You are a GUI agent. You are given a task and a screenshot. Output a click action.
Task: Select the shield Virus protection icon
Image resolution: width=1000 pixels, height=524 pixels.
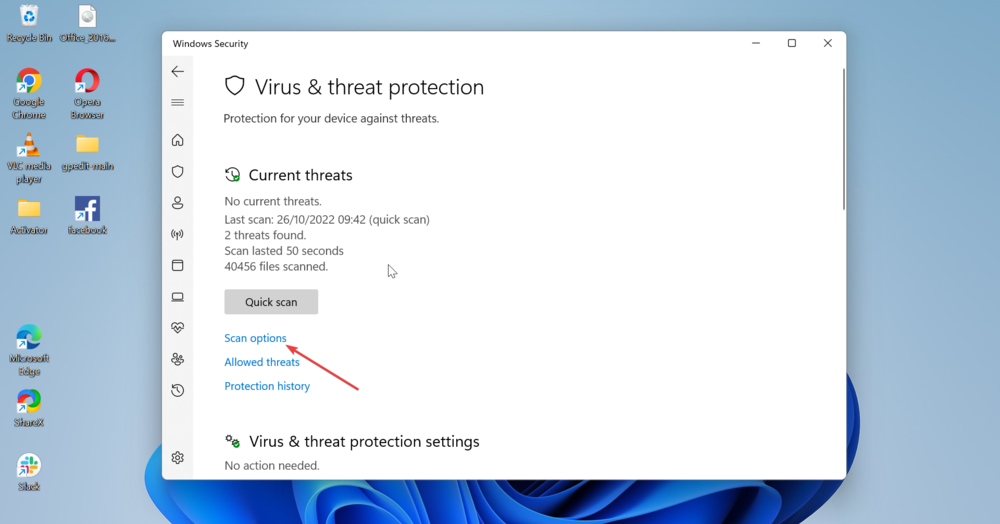pos(177,171)
